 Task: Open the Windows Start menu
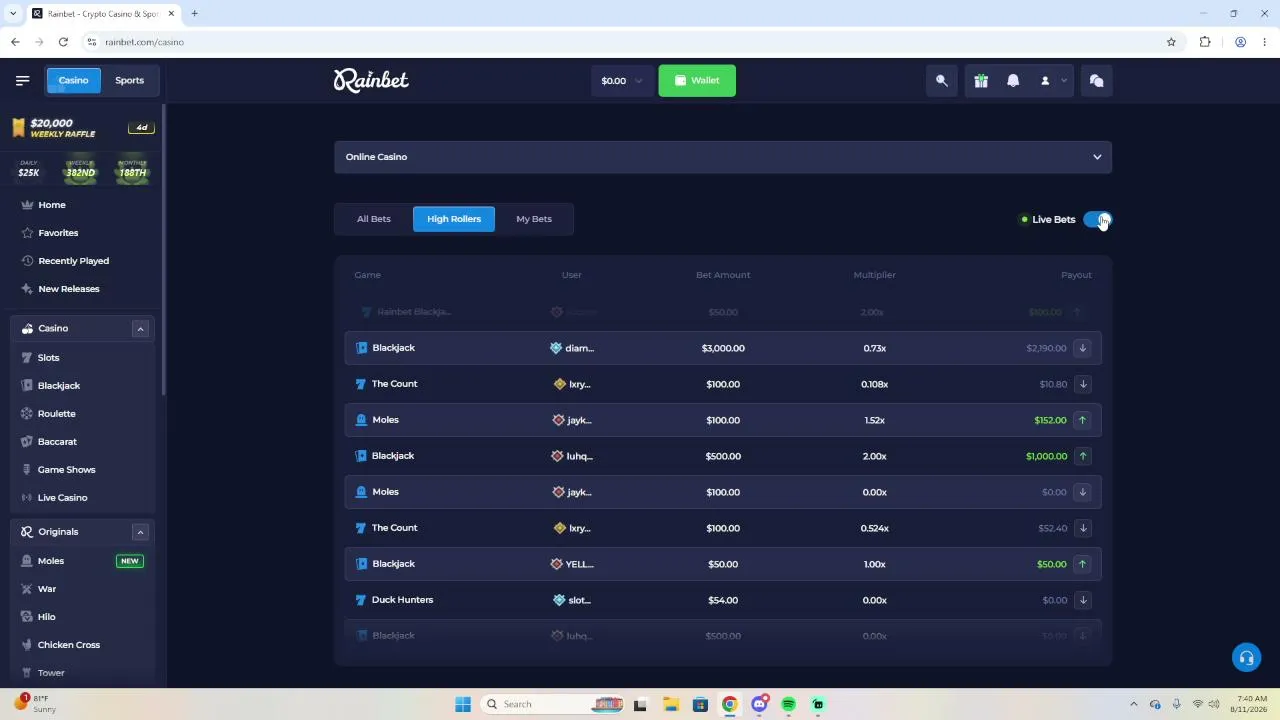462,704
